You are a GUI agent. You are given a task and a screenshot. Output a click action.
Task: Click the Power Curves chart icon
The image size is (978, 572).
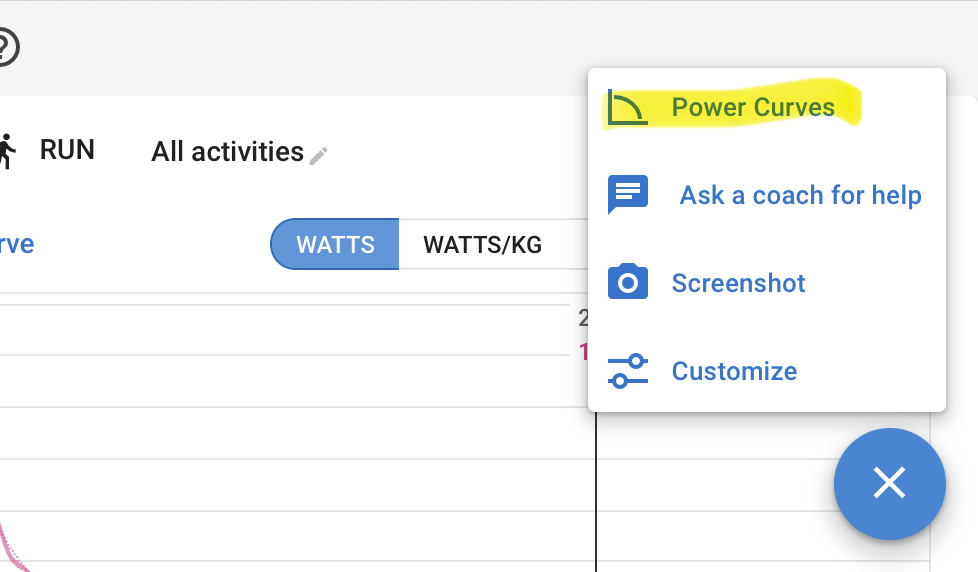click(x=627, y=107)
